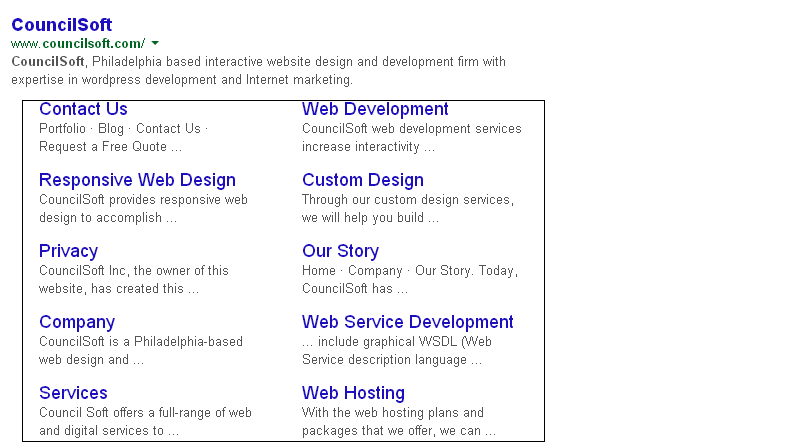Click the 'With the web hosting plans' snippet
The image size is (791, 448).
click(x=398, y=421)
